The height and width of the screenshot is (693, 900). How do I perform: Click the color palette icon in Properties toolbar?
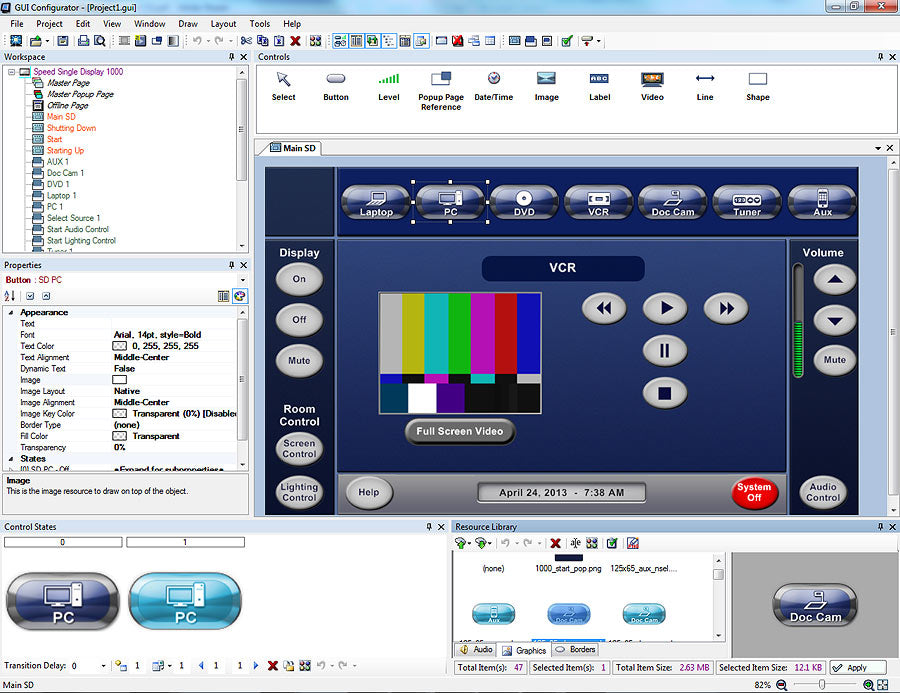pyautogui.click(x=240, y=296)
